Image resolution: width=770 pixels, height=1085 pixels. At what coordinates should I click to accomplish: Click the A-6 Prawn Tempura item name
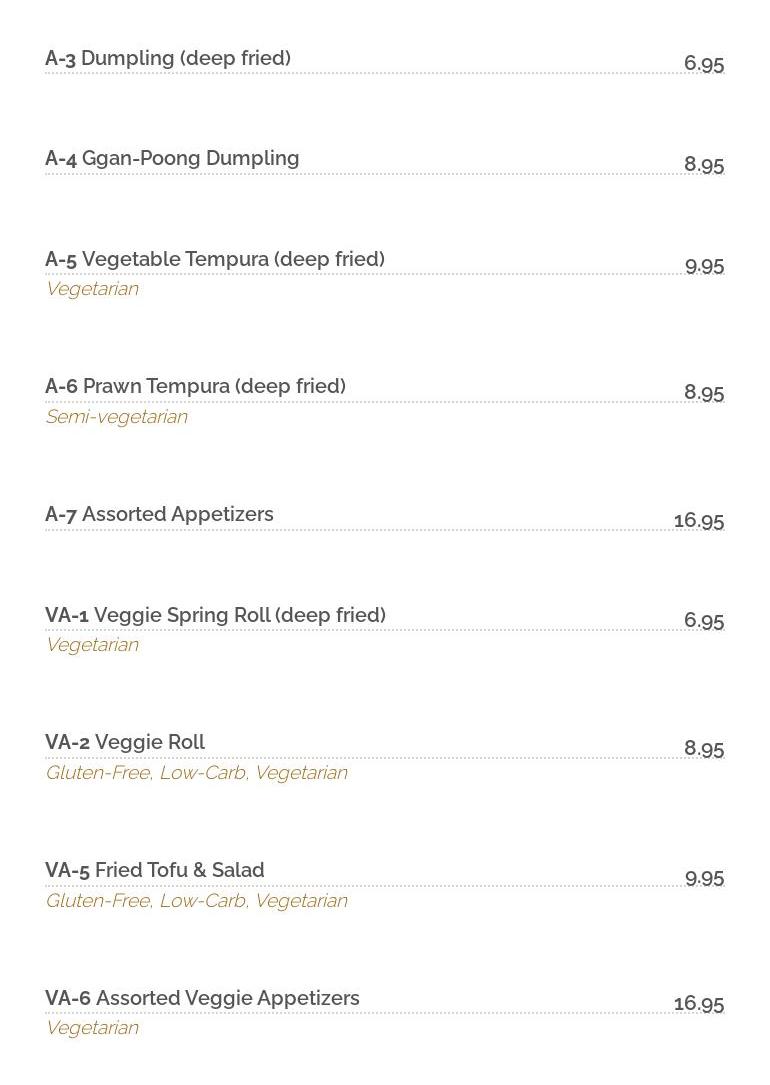coord(195,387)
